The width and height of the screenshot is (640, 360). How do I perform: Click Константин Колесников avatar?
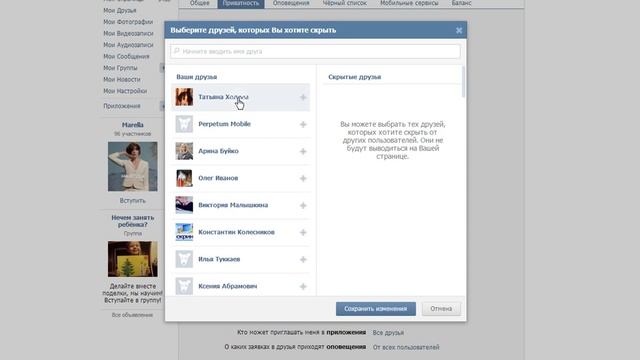[x=184, y=232]
